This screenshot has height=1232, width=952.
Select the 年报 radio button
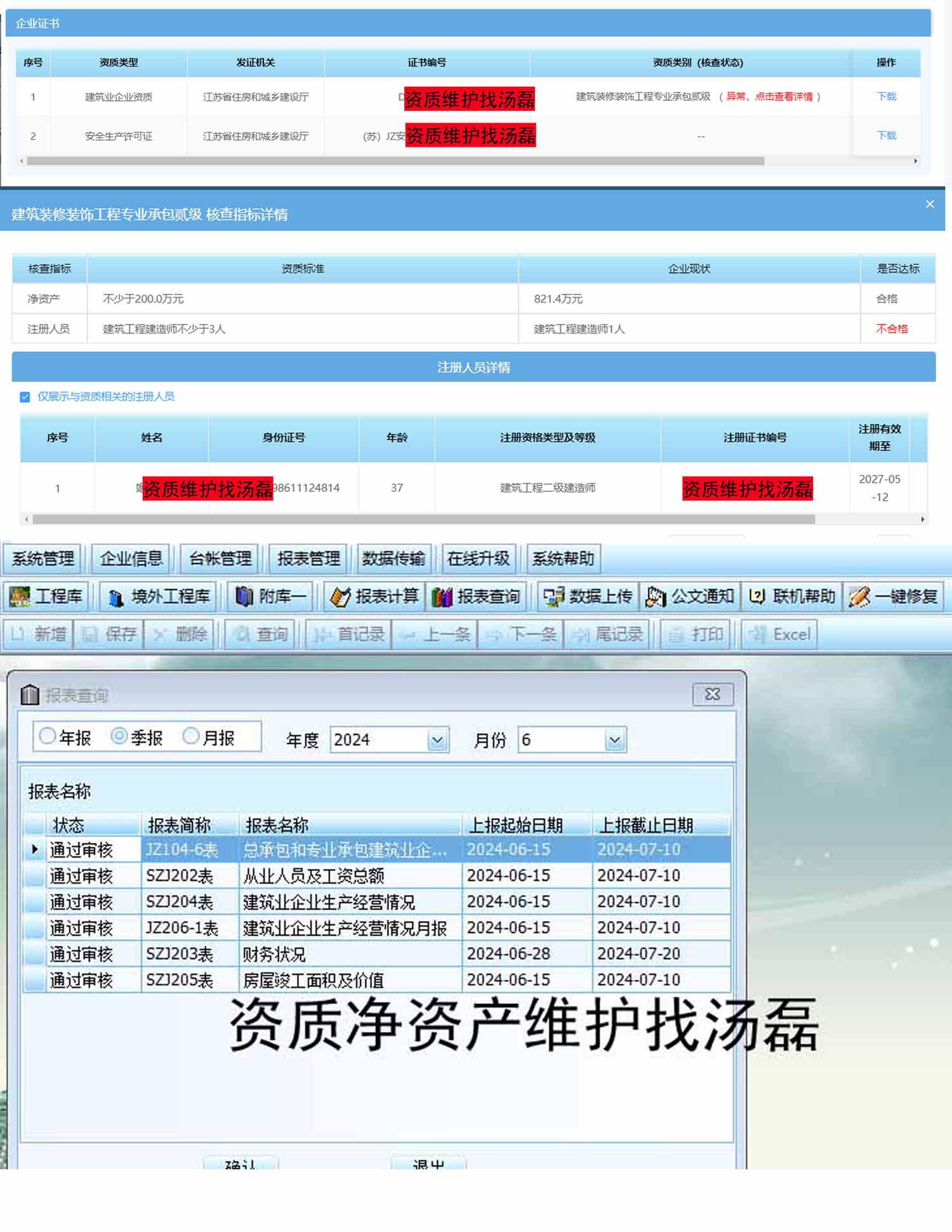[x=47, y=736]
